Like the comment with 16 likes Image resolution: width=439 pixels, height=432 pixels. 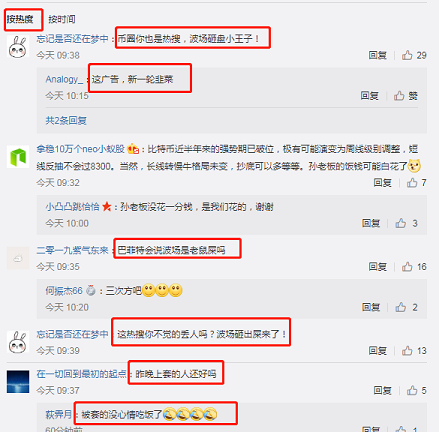click(x=407, y=267)
